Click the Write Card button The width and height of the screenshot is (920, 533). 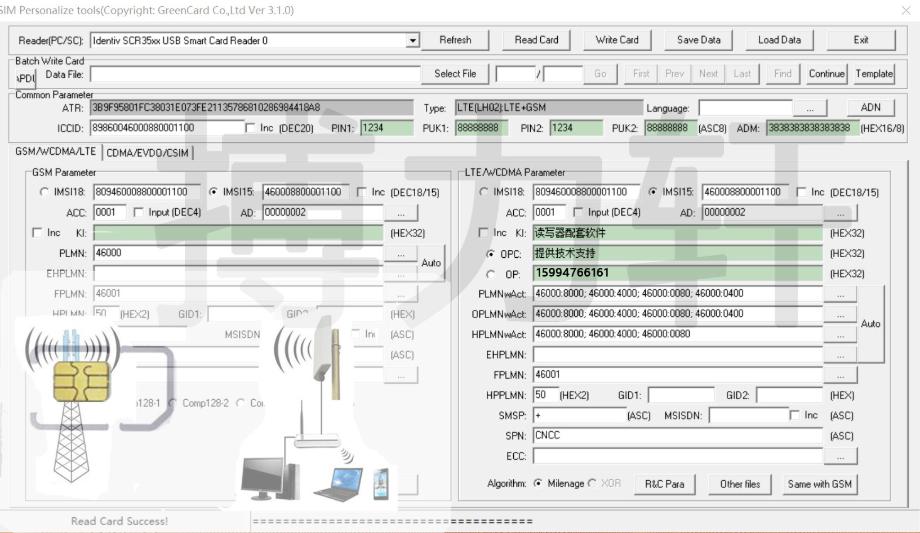616,40
